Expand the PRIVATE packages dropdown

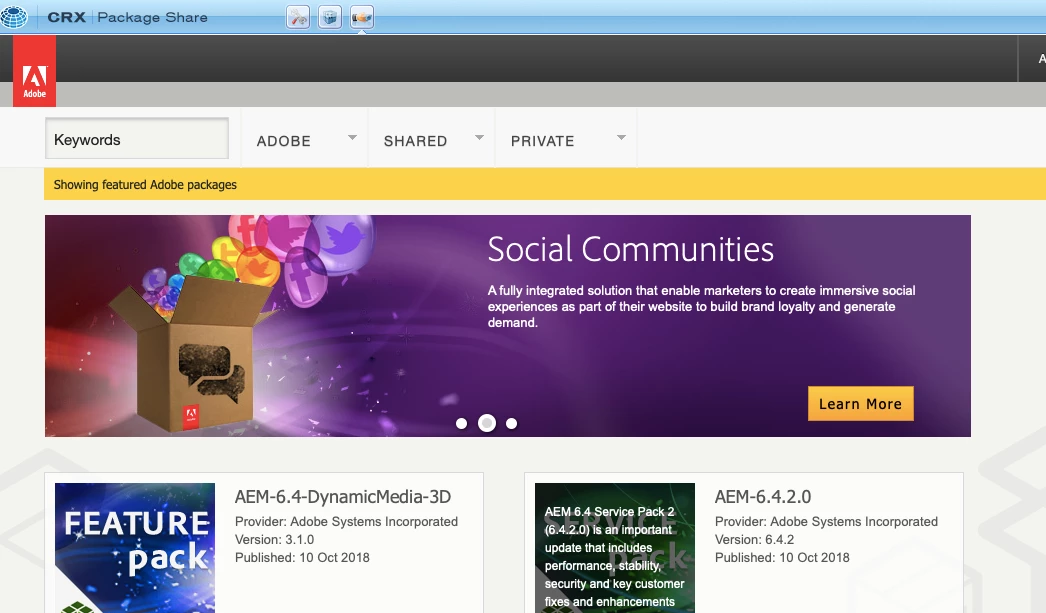(x=566, y=140)
